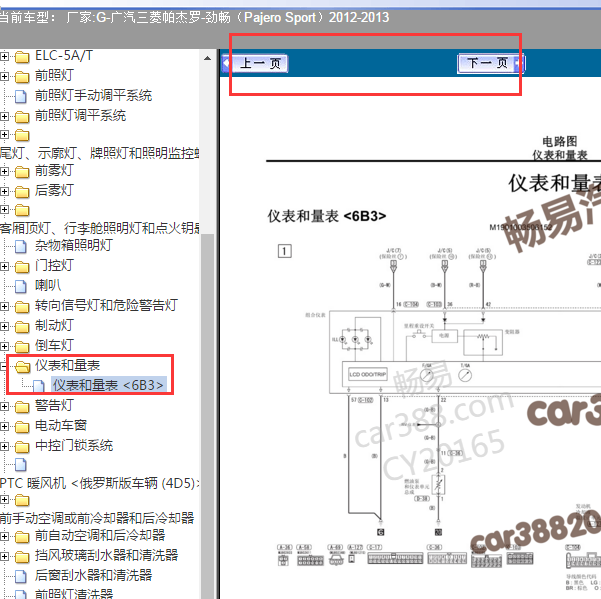The width and height of the screenshot is (601, 599).
Task: Click the 前雾灯 folder icon
Action: (x=22, y=172)
